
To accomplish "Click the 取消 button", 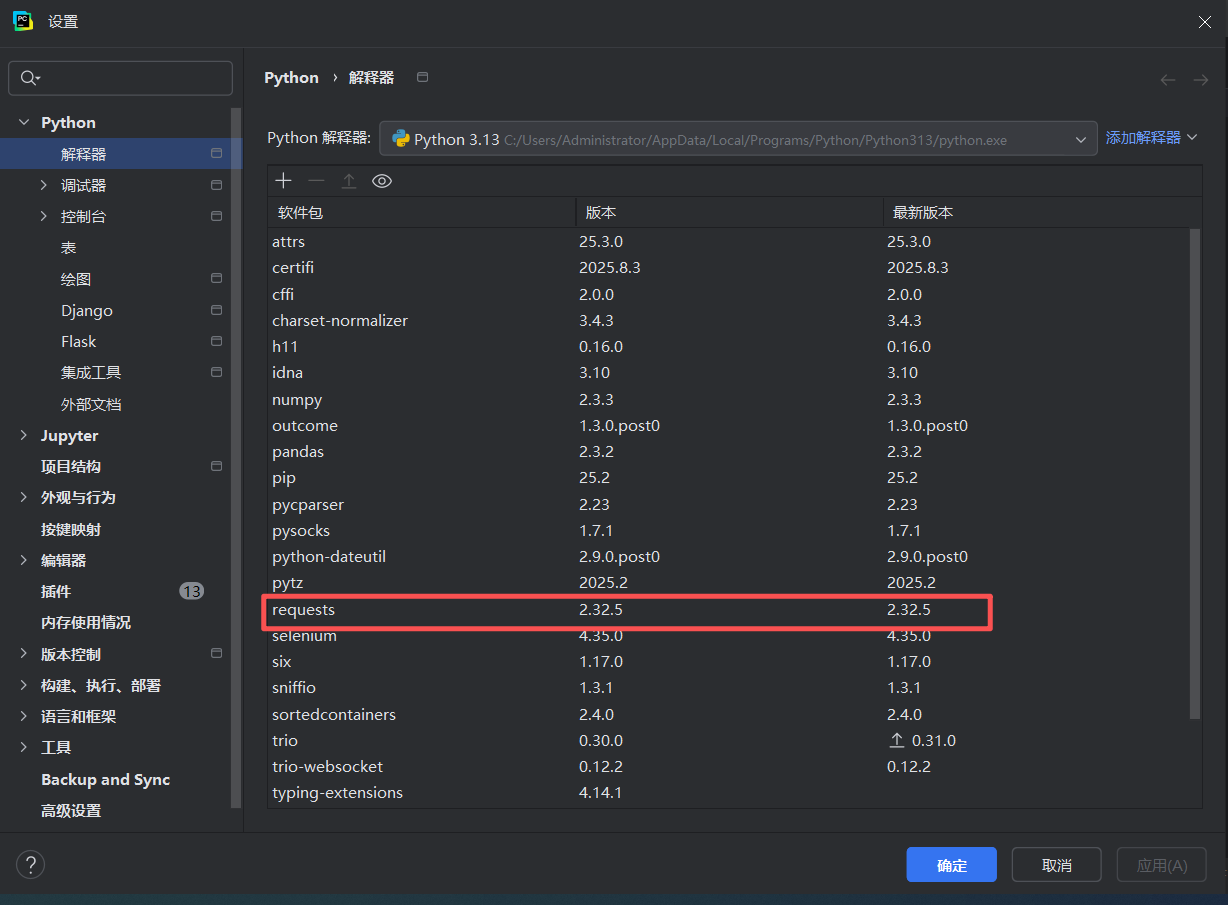I will tap(1057, 865).
